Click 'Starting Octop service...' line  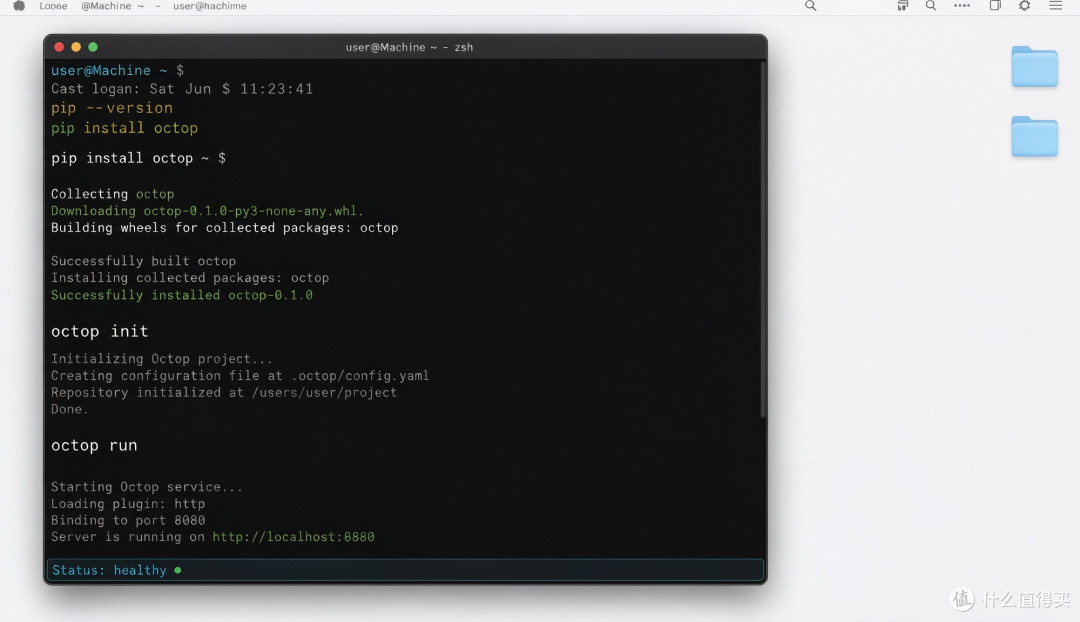(x=147, y=487)
